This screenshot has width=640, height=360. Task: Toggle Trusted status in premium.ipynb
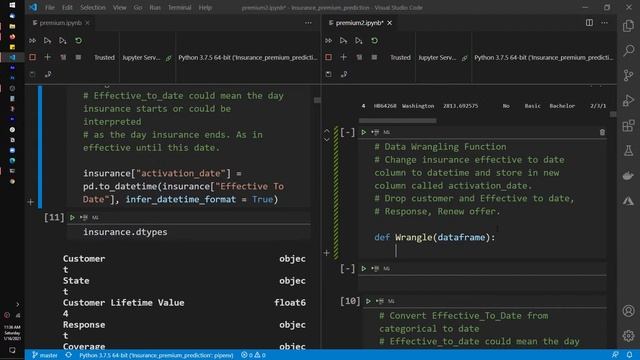click(x=104, y=58)
